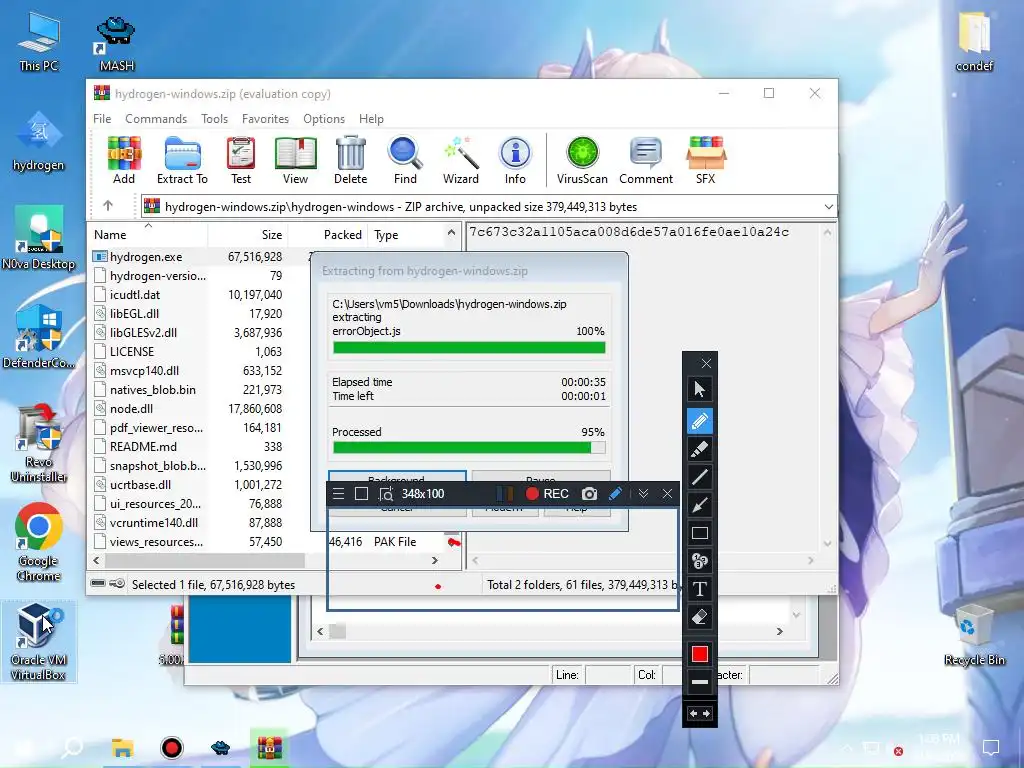
Task: Open Google Chrome desktop shortcut
Action: (39, 542)
